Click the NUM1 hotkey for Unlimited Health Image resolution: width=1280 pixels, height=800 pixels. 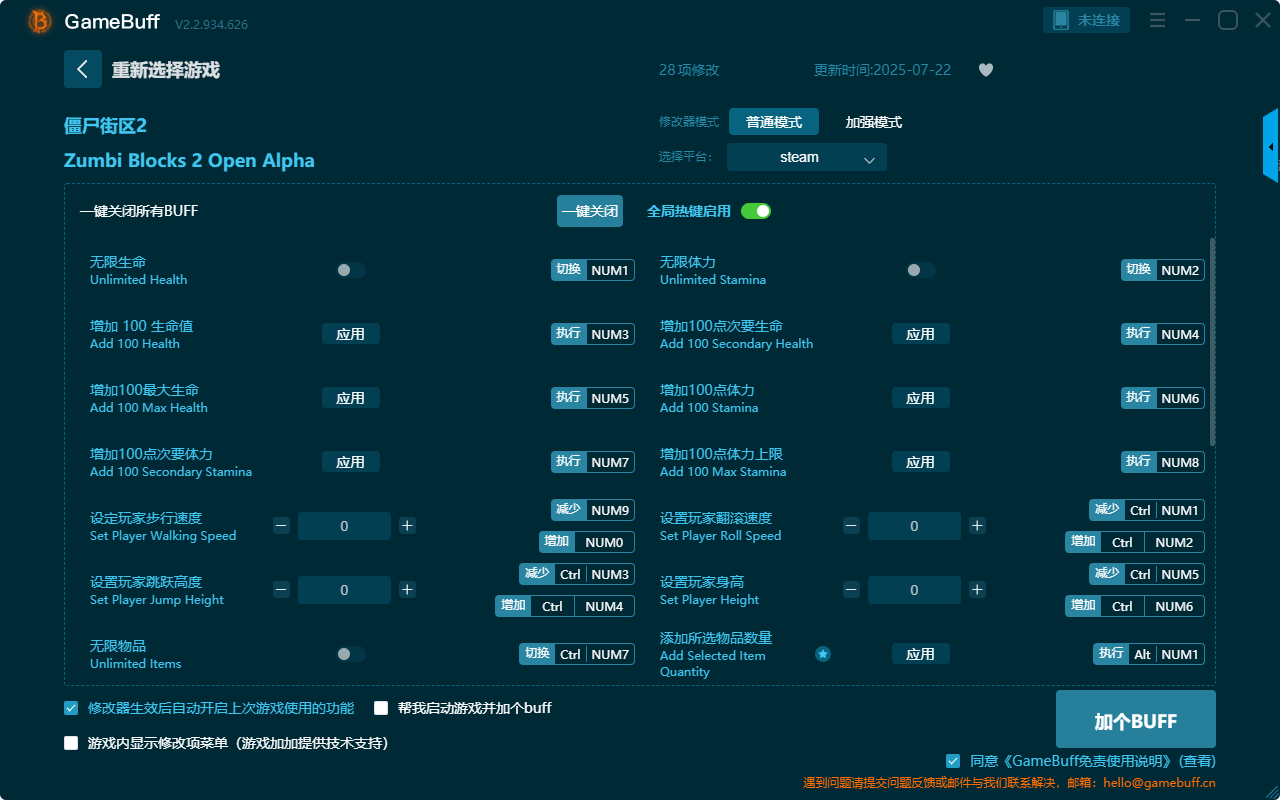pyautogui.click(x=593, y=270)
